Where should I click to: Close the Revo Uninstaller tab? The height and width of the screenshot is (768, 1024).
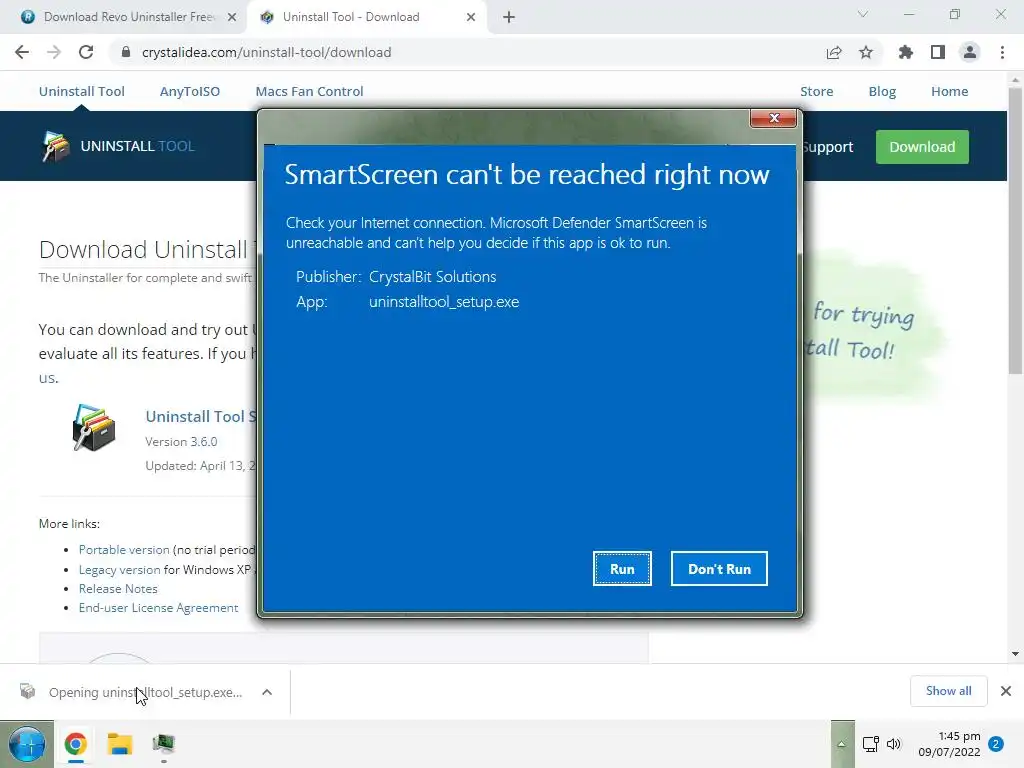click(232, 17)
